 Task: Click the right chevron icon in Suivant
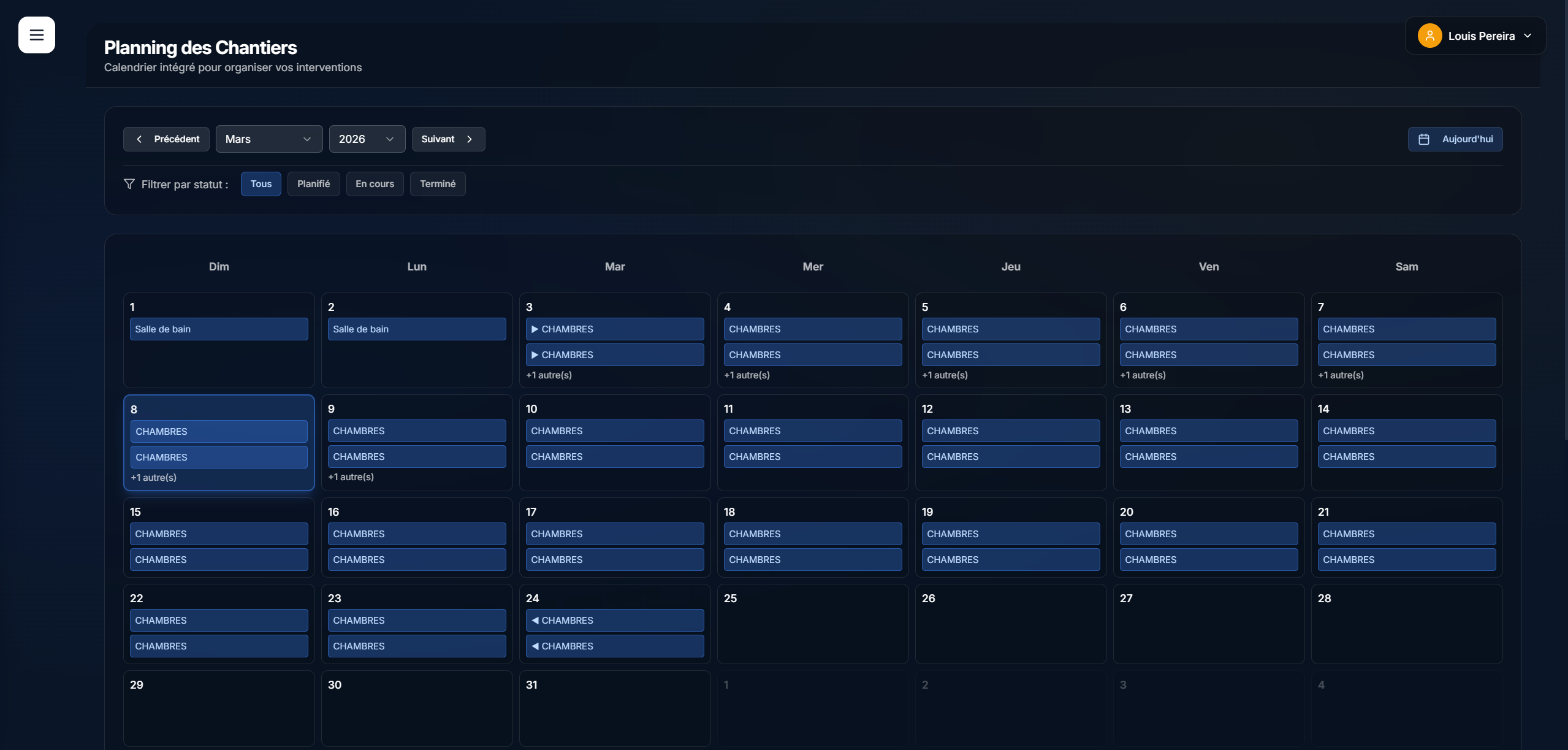[x=470, y=139]
